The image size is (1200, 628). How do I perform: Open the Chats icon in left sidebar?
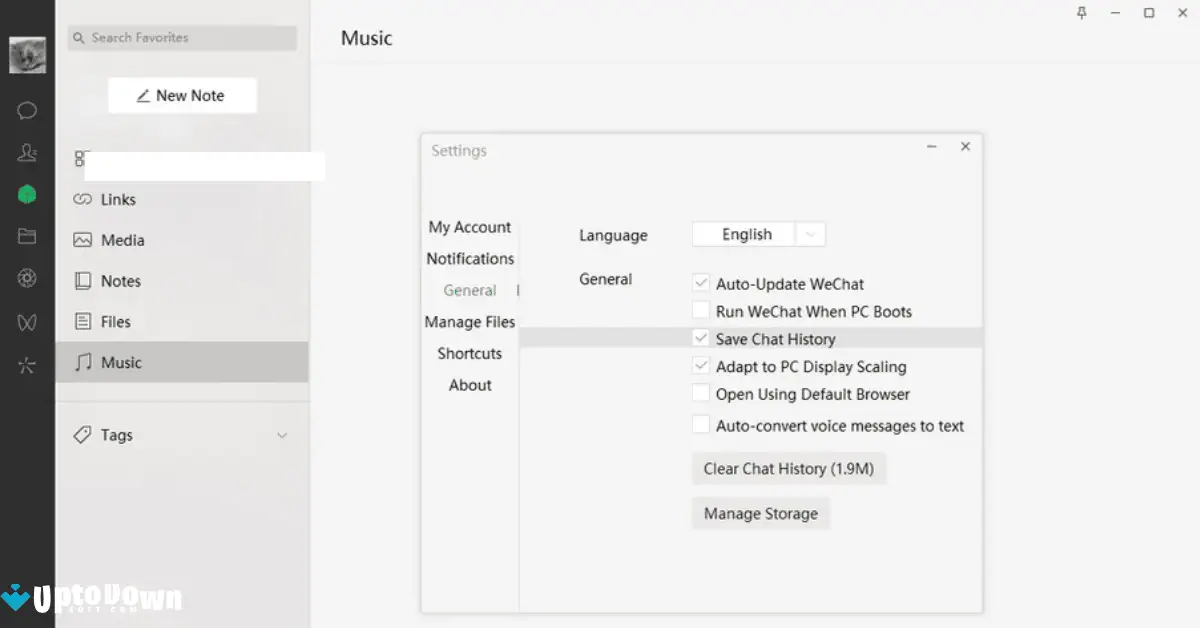pos(27,111)
